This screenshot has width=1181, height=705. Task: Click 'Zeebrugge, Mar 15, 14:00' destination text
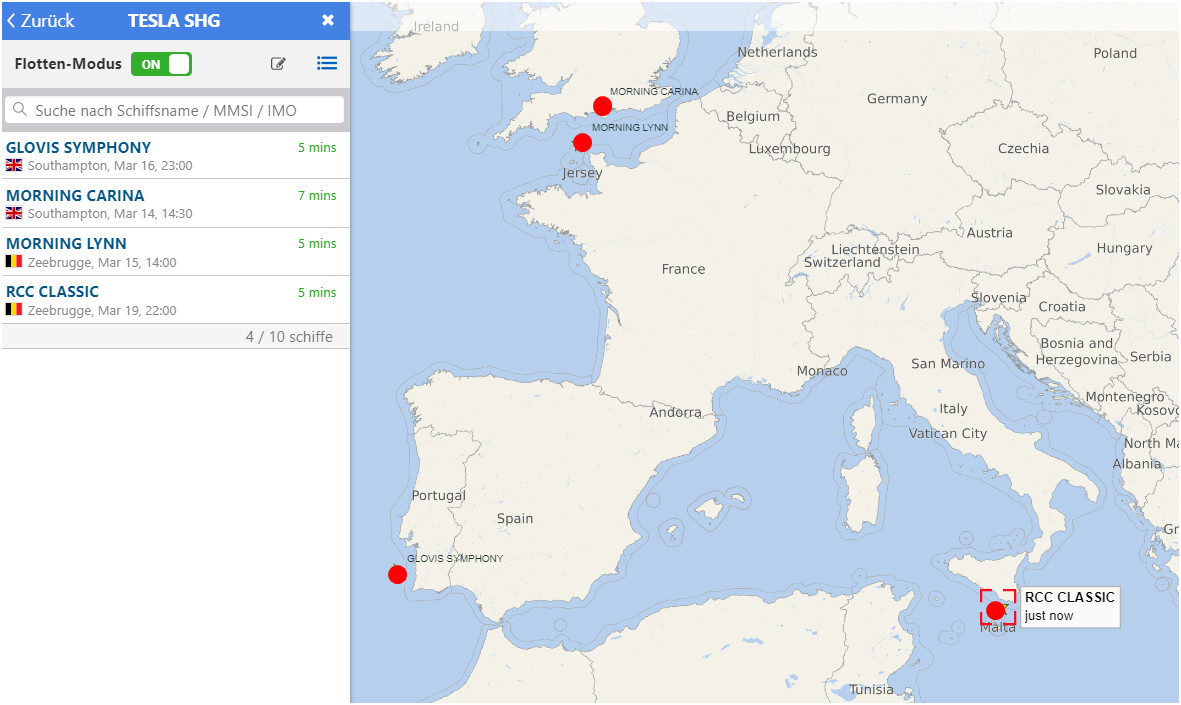(x=102, y=263)
